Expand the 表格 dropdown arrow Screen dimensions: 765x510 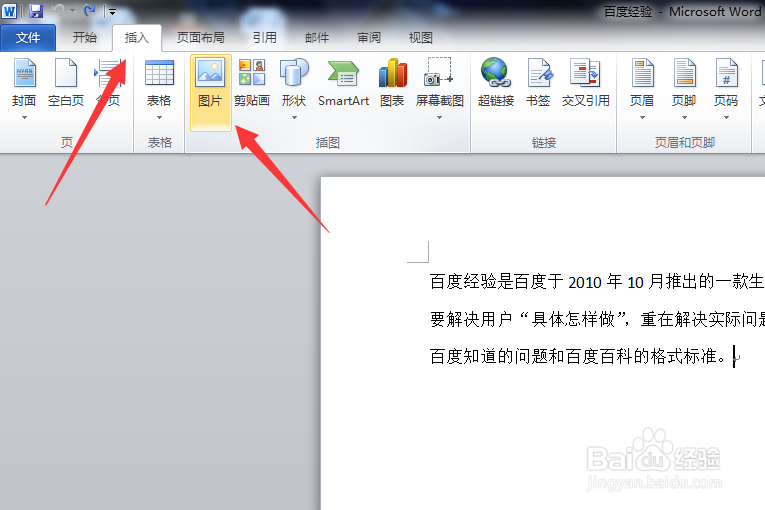[159, 118]
